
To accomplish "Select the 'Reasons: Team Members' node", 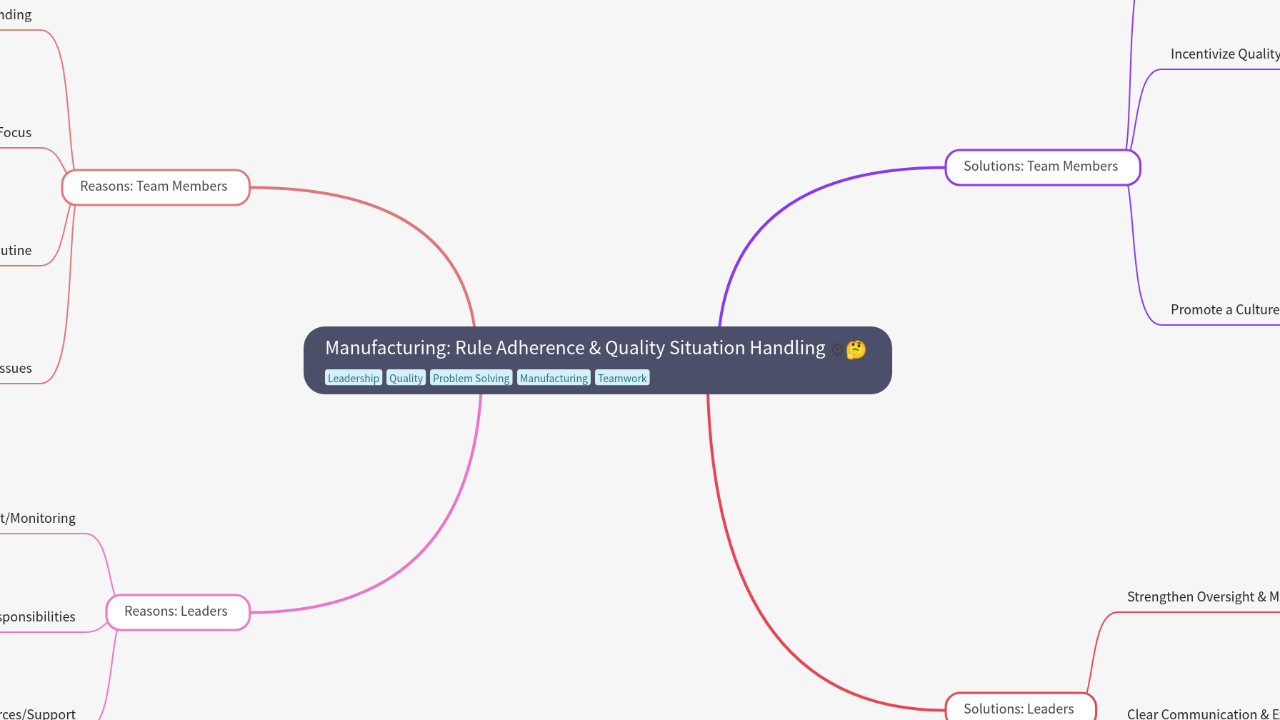I will 155,187.
